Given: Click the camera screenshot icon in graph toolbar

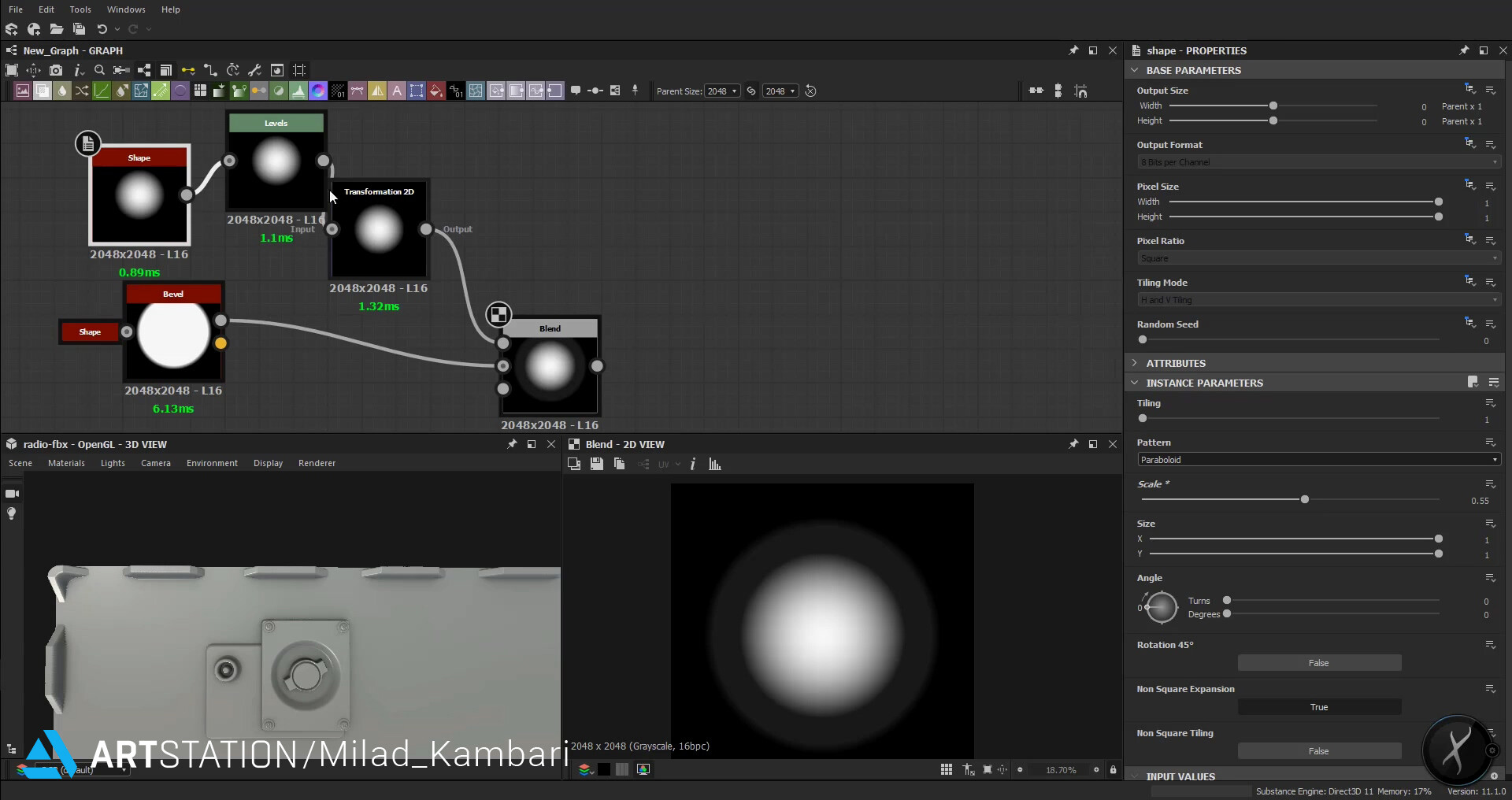Looking at the screenshot, I should tap(55, 70).
